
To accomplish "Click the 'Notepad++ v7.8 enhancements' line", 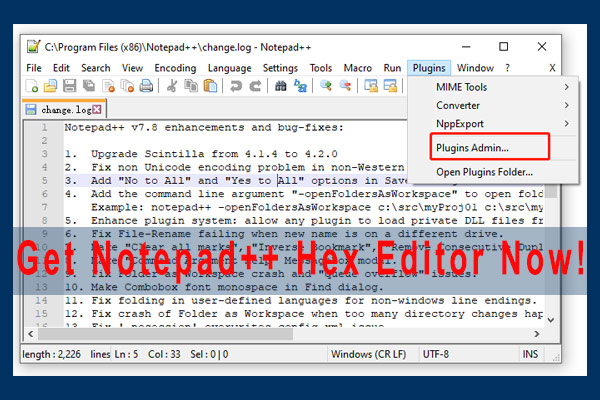I will [x=204, y=127].
